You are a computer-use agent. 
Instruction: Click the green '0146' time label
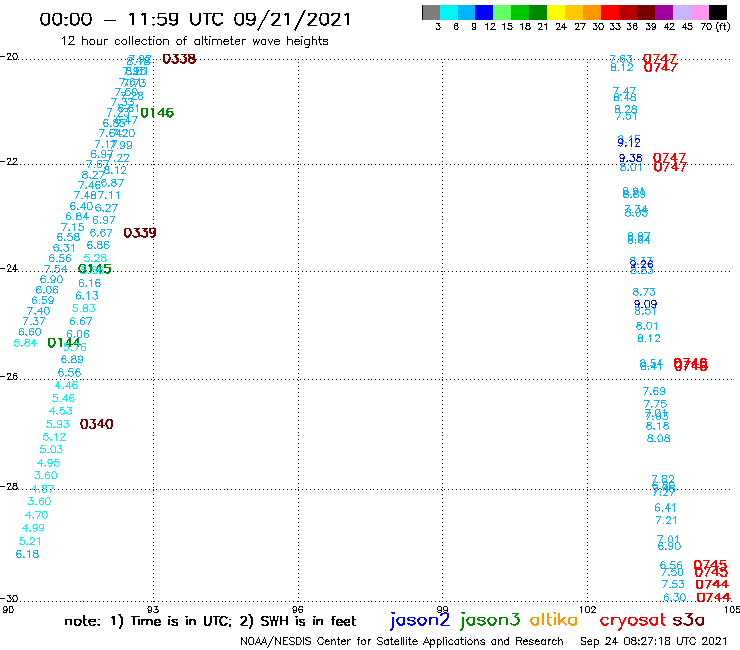click(x=157, y=113)
